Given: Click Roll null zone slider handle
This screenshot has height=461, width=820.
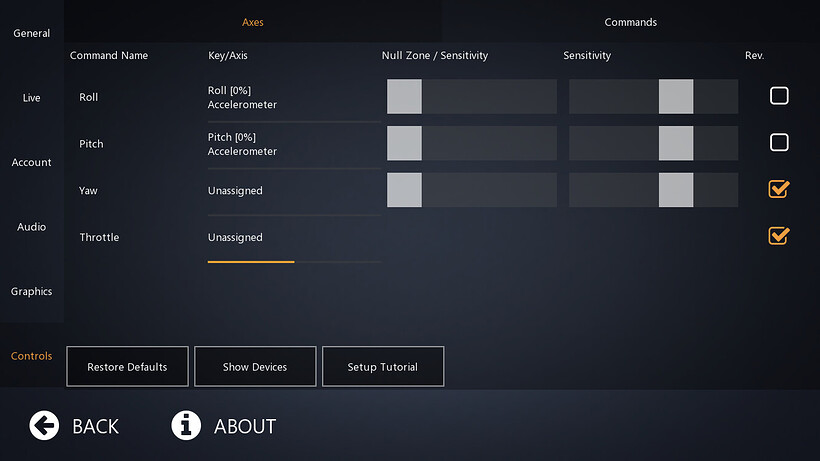Looking at the screenshot, I should coord(404,96).
